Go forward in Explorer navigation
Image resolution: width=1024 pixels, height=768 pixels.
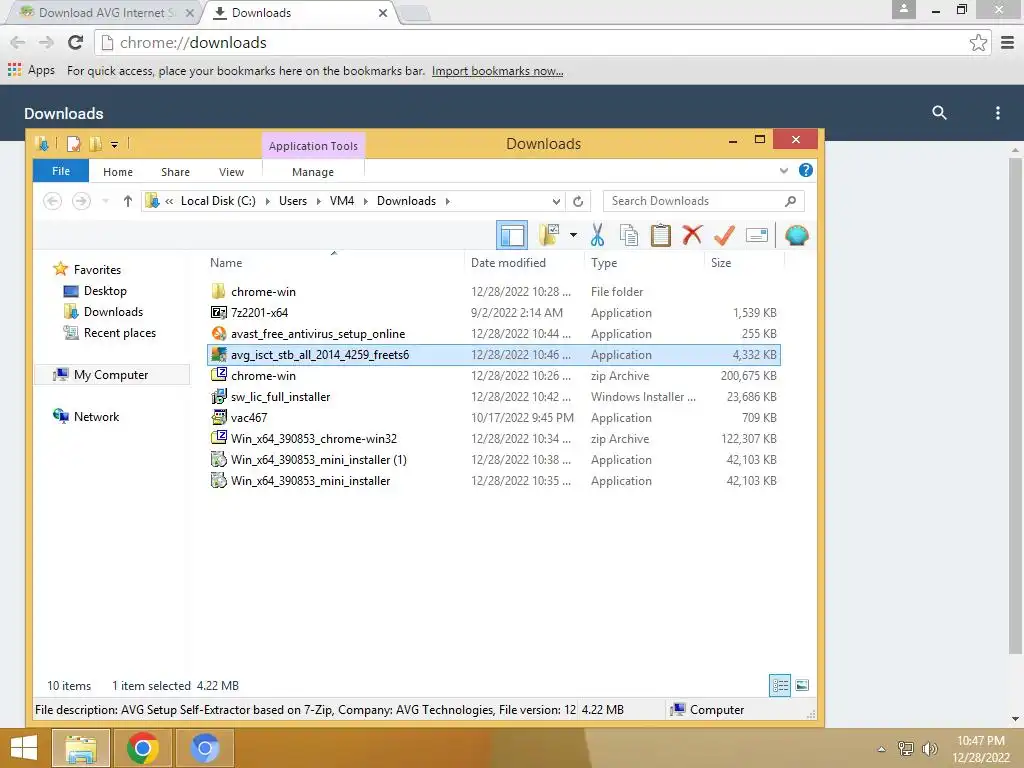(x=81, y=200)
